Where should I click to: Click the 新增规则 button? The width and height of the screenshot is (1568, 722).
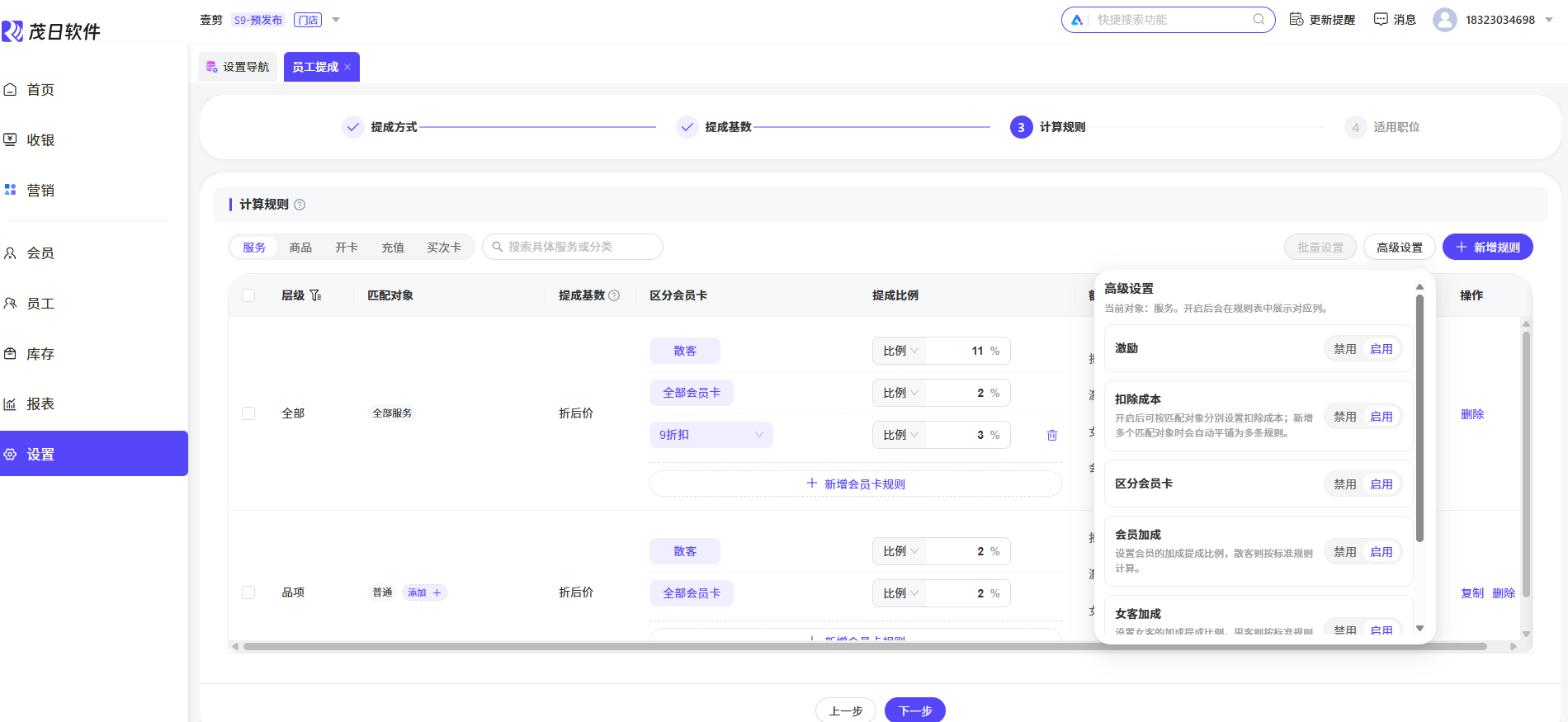click(x=1488, y=247)
